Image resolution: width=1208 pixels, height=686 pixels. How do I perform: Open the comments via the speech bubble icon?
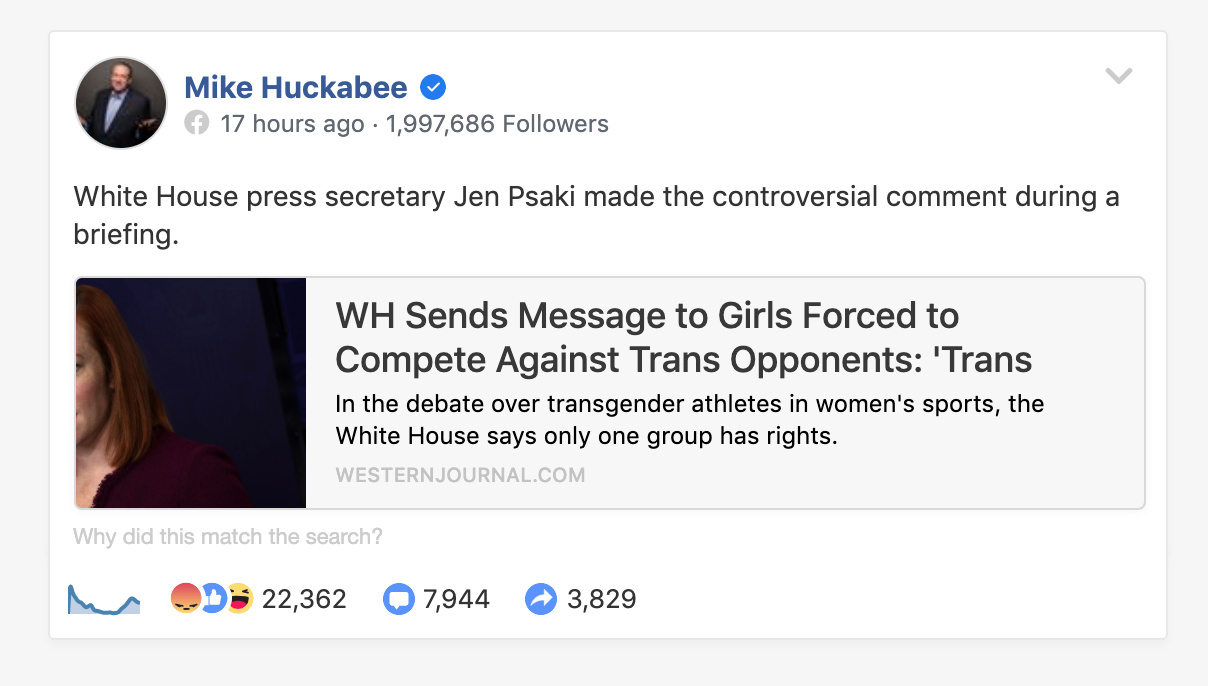(x=399, y=598)
